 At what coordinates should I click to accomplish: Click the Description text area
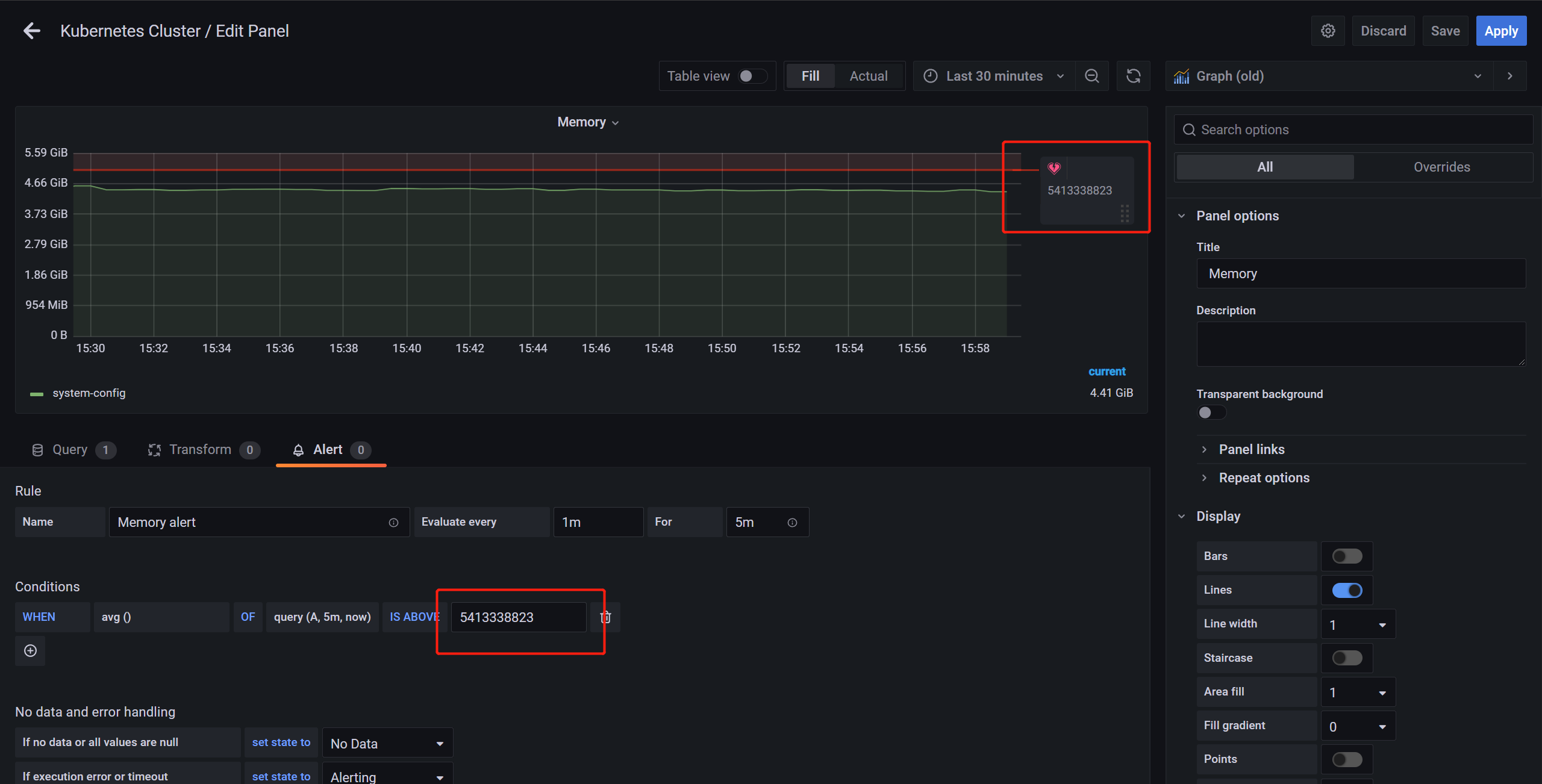pos(1360,344)
